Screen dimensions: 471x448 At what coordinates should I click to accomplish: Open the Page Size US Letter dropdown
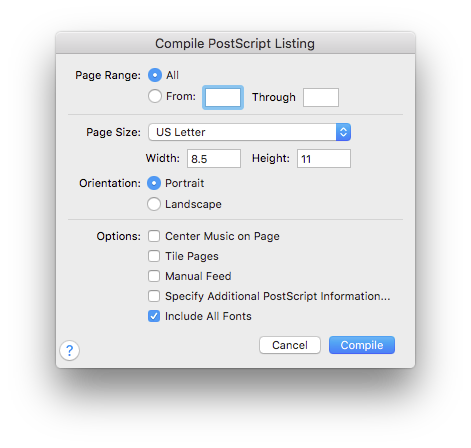[249, 132]
